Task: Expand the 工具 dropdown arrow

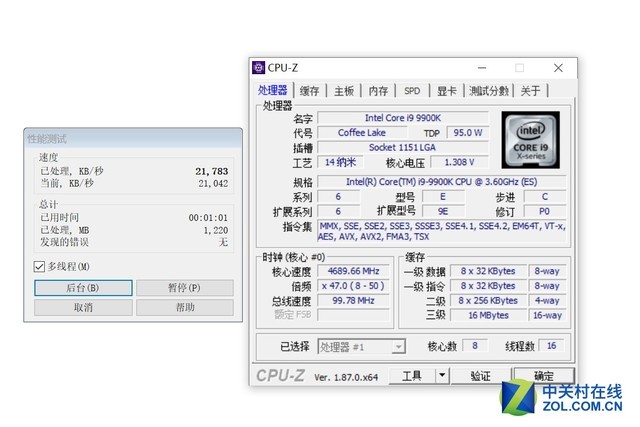Action: click(x=442, y=375)
